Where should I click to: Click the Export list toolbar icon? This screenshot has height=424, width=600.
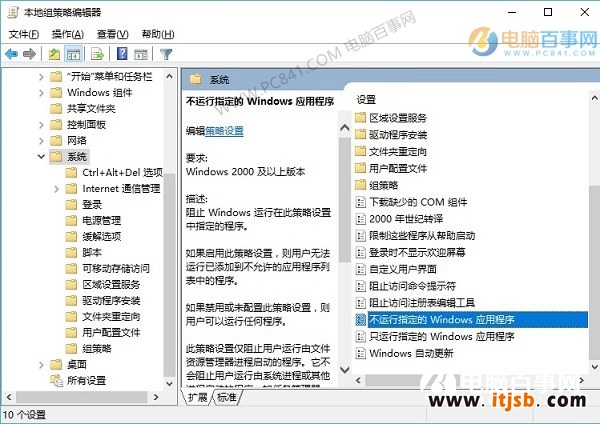(97, 54)
